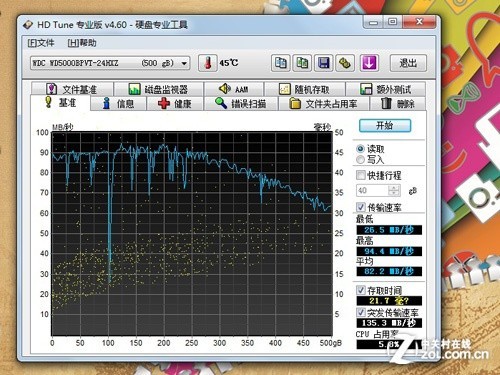Switch to the 磁盘监视器 tab
The height and width of the screenshot is (375, 500).
(159, 89)
